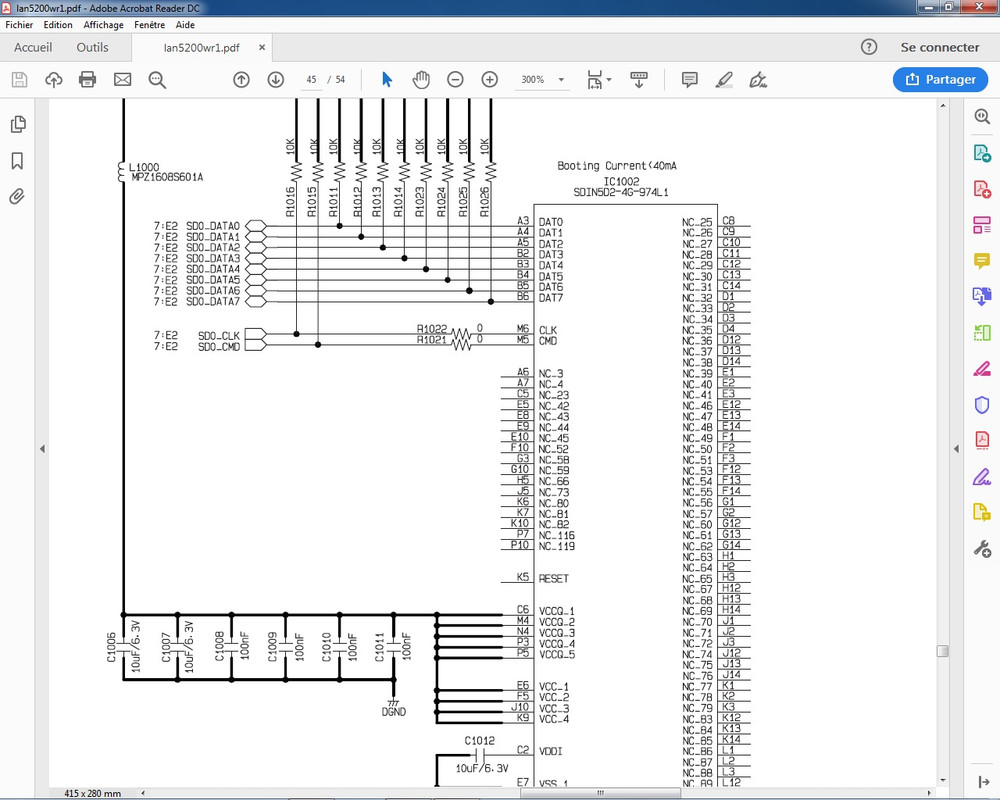The height and width of the screenshot is (800, 1000).
Task: Expand tools pane with bottom arrow icon
Action: 983,781
